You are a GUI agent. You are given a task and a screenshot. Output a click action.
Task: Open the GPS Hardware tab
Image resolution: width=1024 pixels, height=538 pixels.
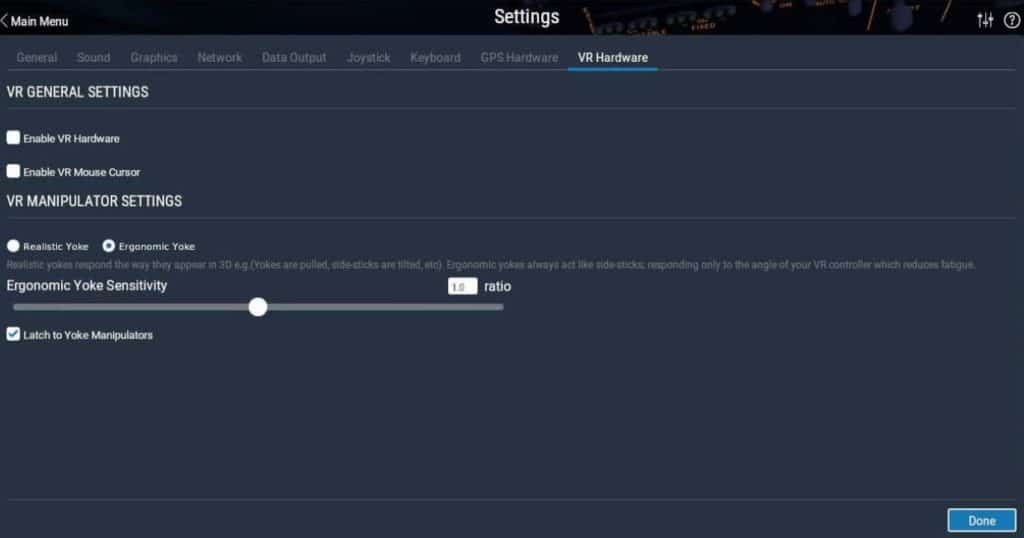(519, 57)
